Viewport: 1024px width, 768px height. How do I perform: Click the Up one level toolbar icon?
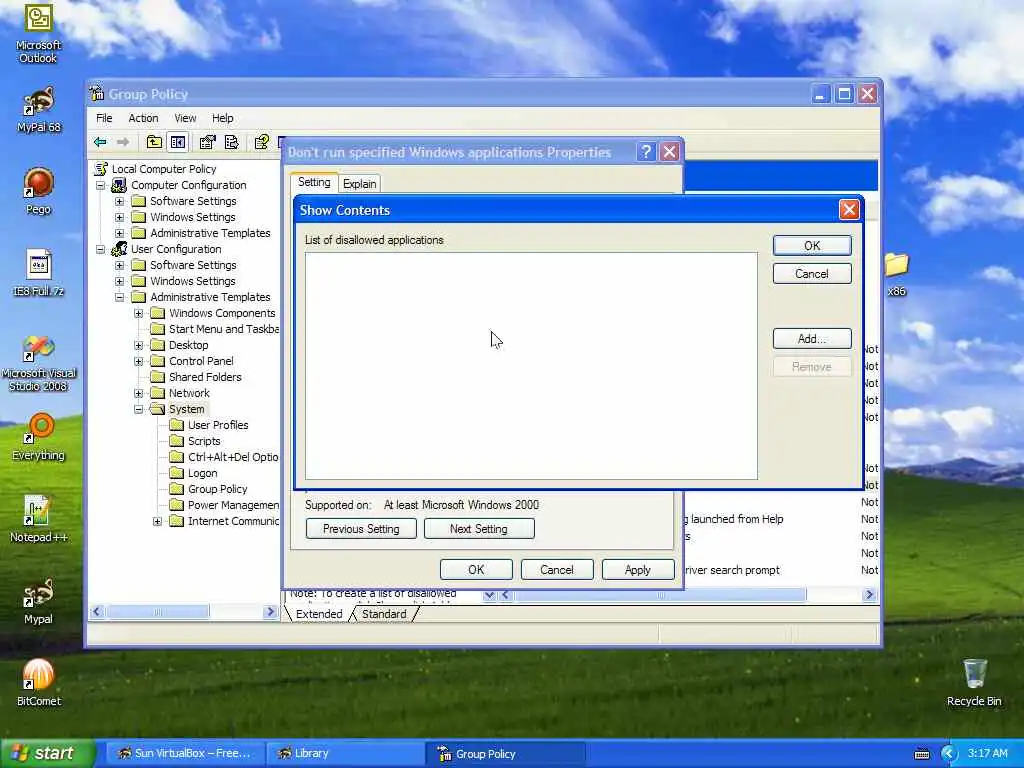[154, 142]
